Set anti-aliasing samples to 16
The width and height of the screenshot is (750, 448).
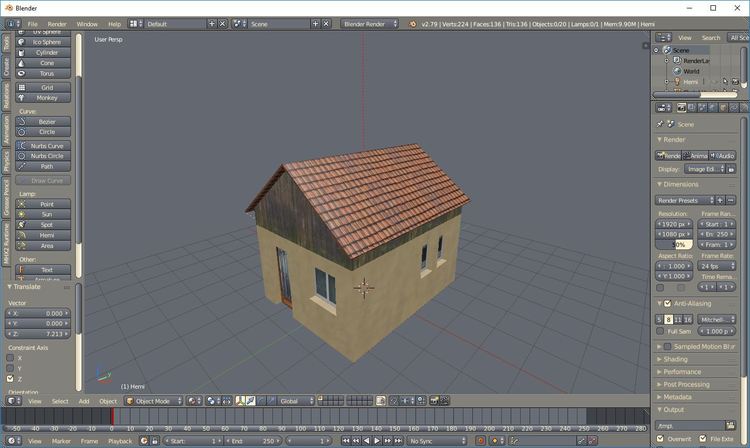[688, 319]
